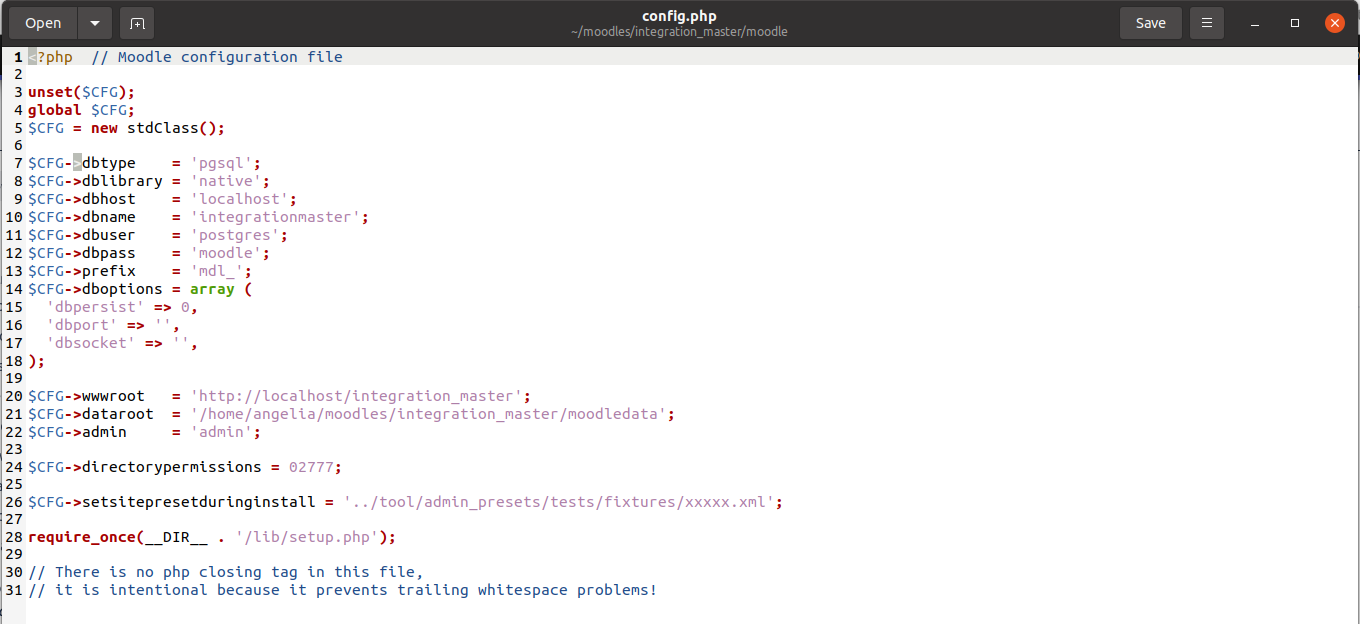Viewport: 1360px width, 624px height.
Task: Click the 'array (' keyword on dboptions line
Action: click(221, 289)
